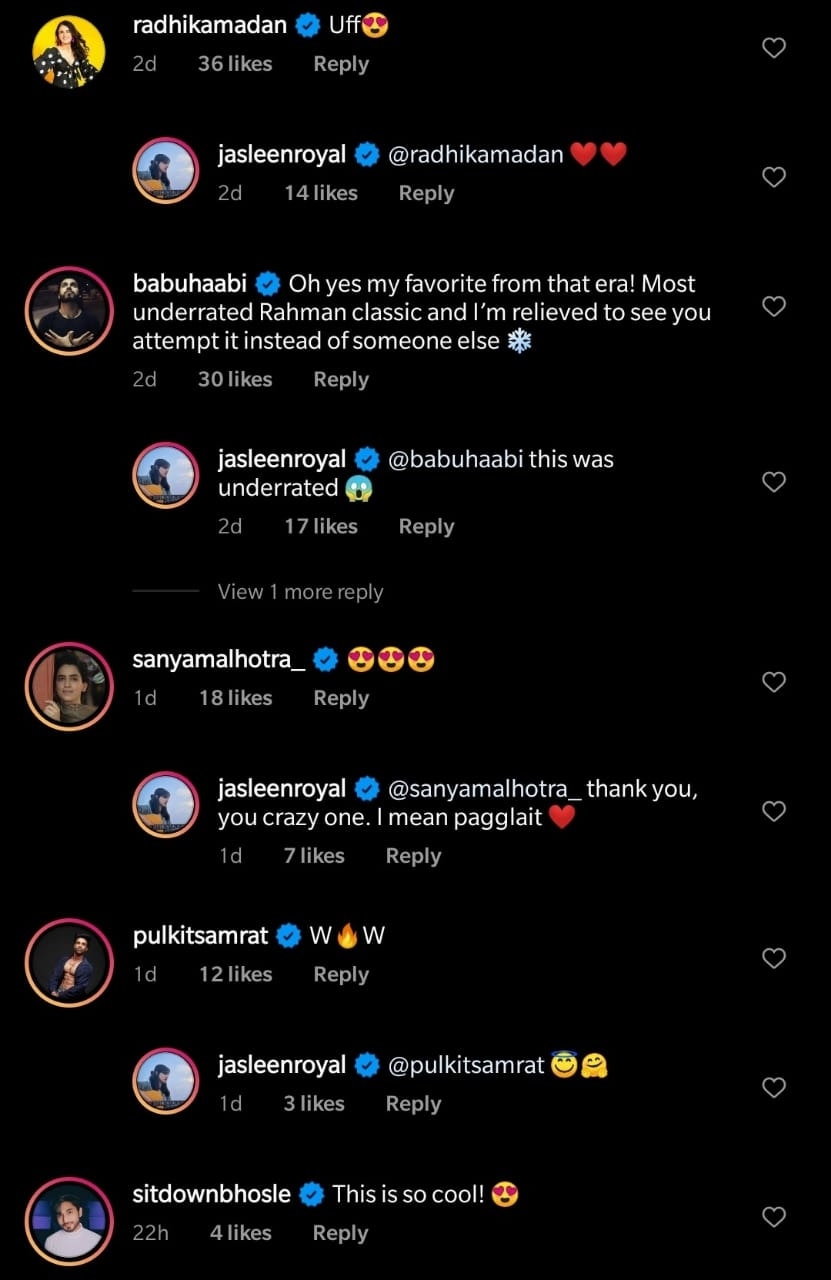This screenshot has height=1280, width=831.
Task: View 36 likes on radhikamadan's comment
Action: coord(235,64)
